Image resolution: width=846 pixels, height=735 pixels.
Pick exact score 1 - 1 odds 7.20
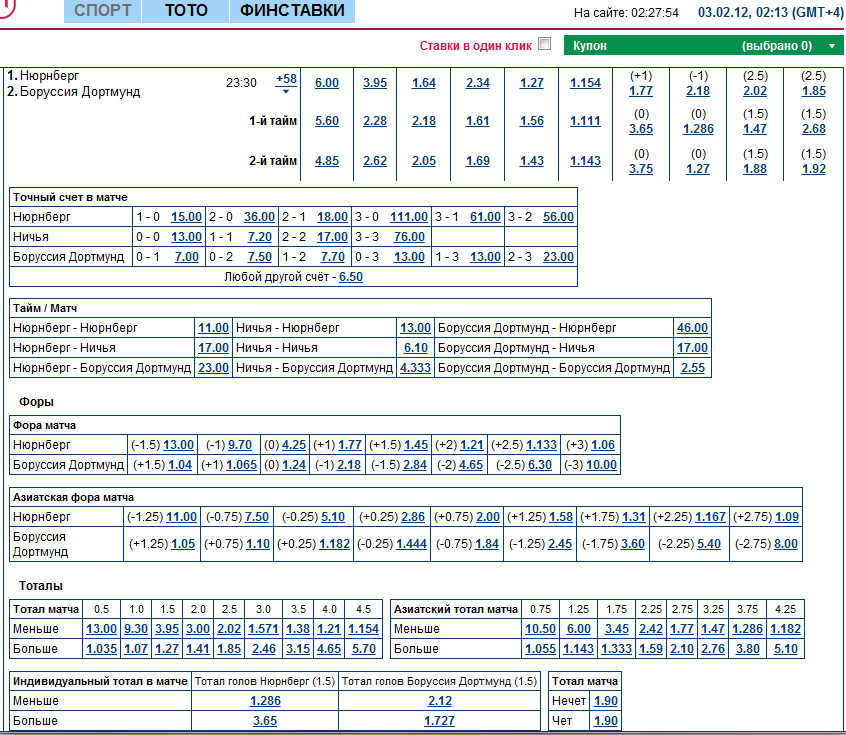[260, 237]
